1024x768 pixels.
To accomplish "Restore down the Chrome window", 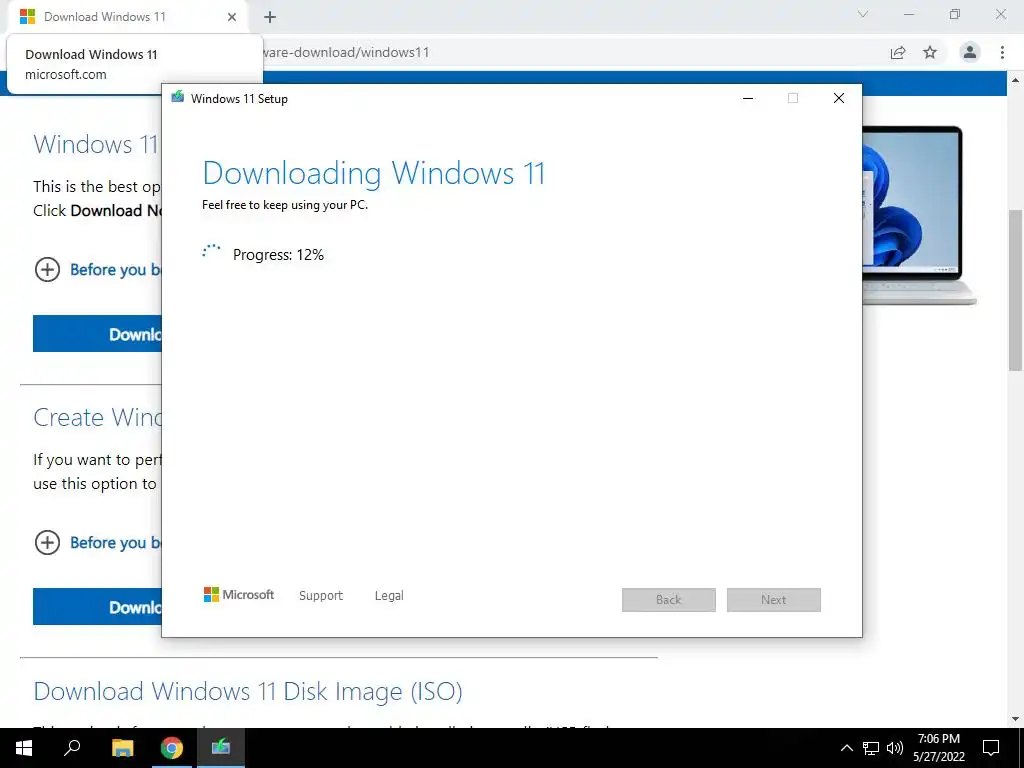I will 955,14.
